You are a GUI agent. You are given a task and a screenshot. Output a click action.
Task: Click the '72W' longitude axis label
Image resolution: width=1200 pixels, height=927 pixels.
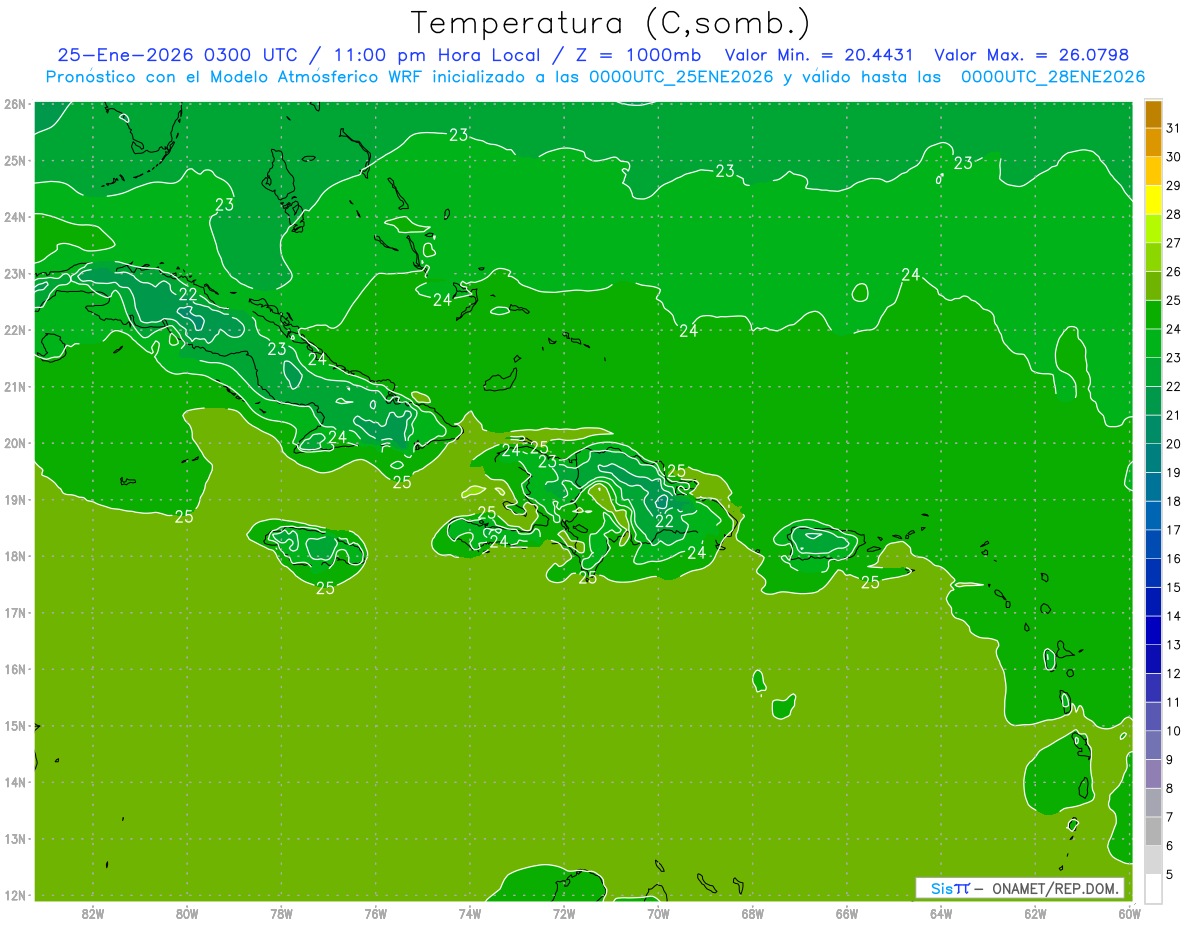tap(564, 913)
